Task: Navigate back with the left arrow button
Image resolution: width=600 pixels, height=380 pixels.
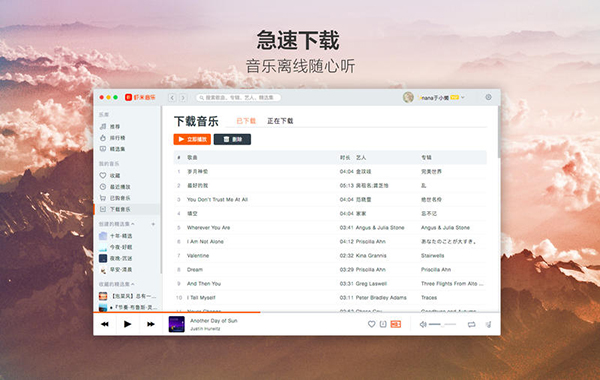Action: [172, 98]
